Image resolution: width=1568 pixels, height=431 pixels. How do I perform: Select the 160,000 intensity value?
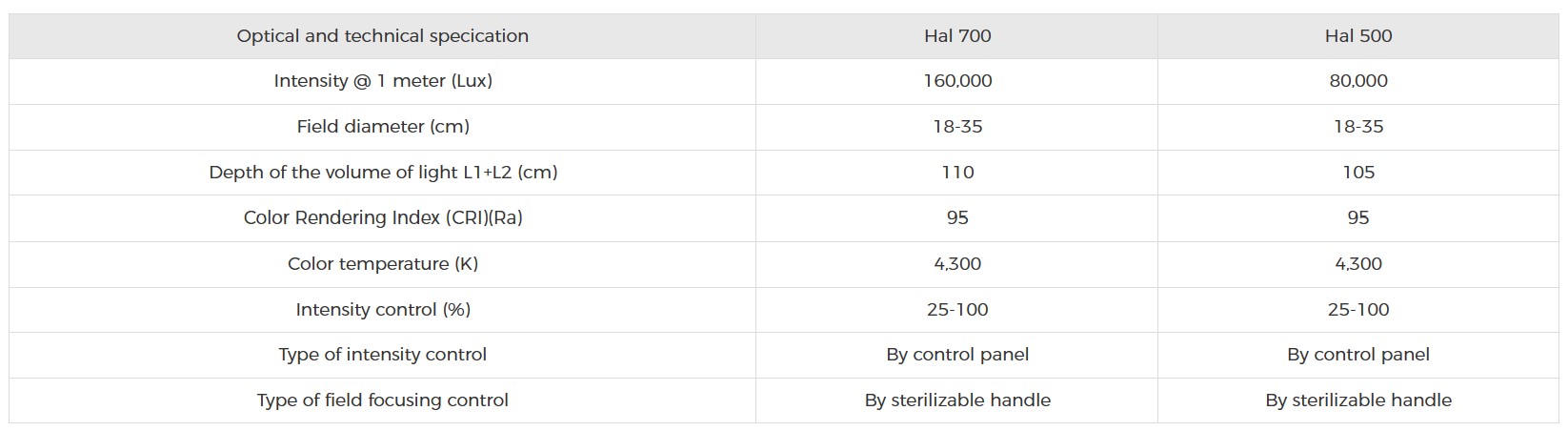[x=957, y=81]
